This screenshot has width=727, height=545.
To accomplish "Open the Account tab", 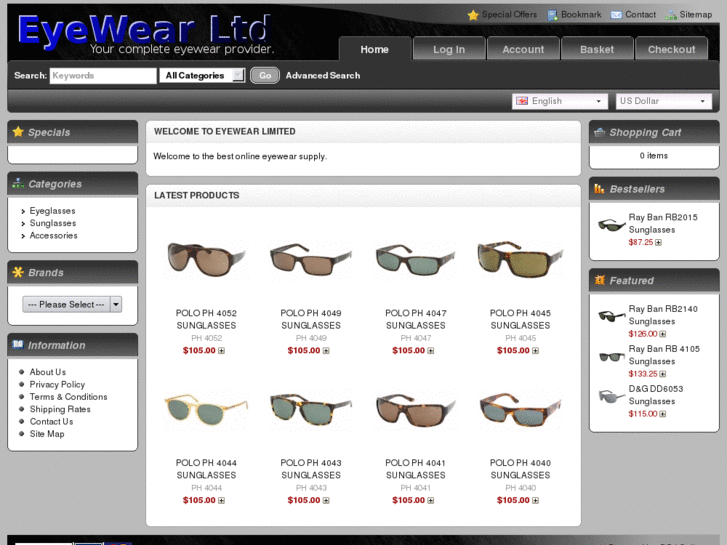I will [523, 49].
